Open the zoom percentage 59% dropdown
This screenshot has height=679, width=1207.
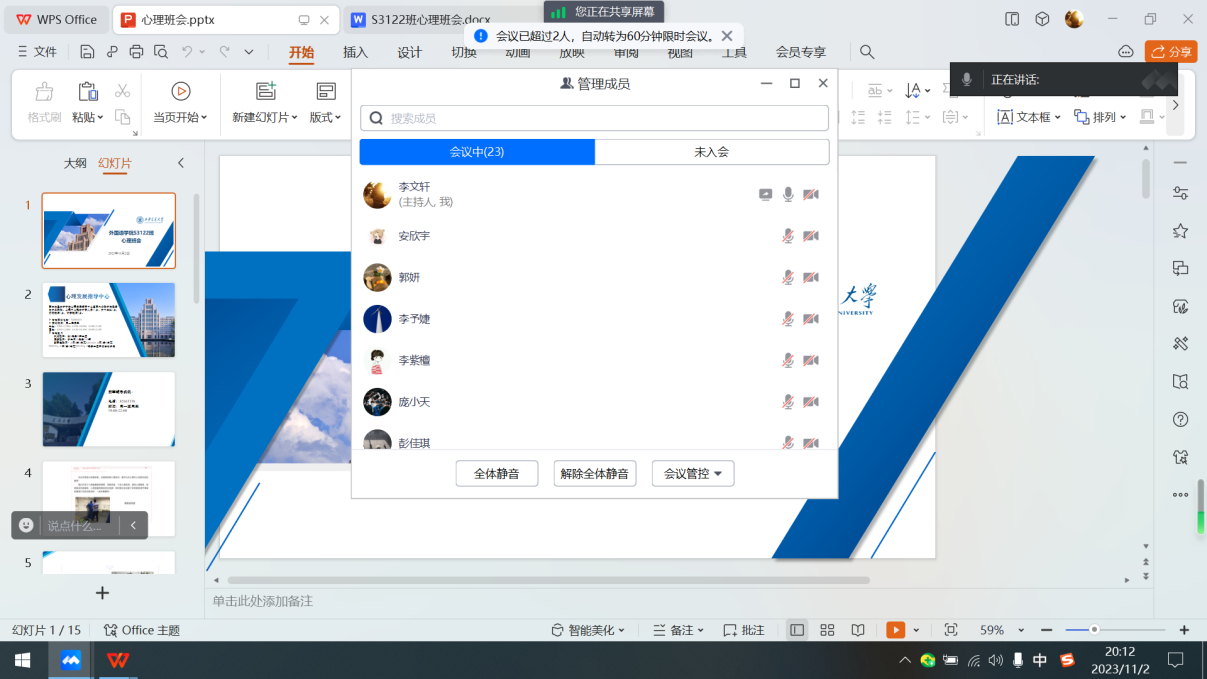click(x=1001, y=630)
